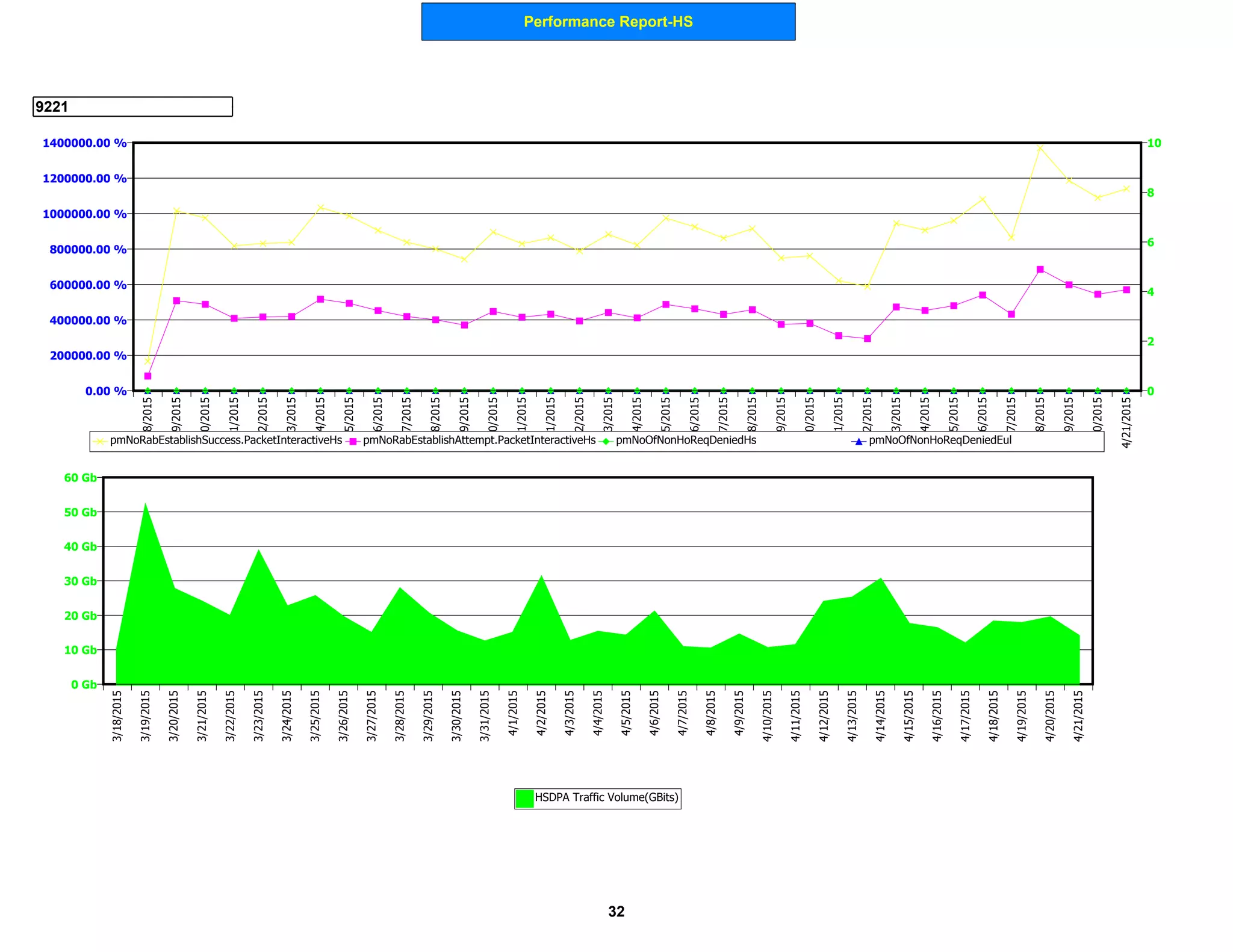Viewport: 1233px width, 952px height.
Task: Click page number 32
Action: click(x=616, y=912)
